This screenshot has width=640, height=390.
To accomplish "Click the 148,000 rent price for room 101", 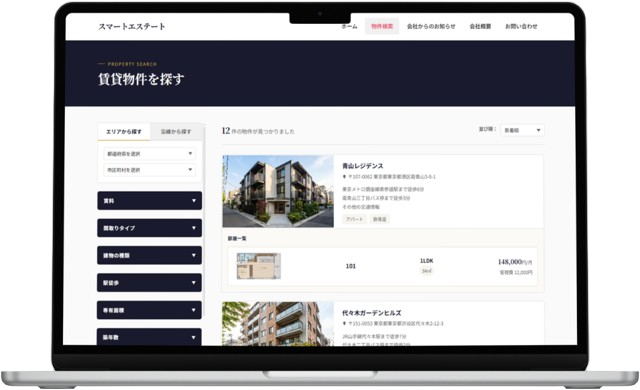I will [x=515, y=262].
